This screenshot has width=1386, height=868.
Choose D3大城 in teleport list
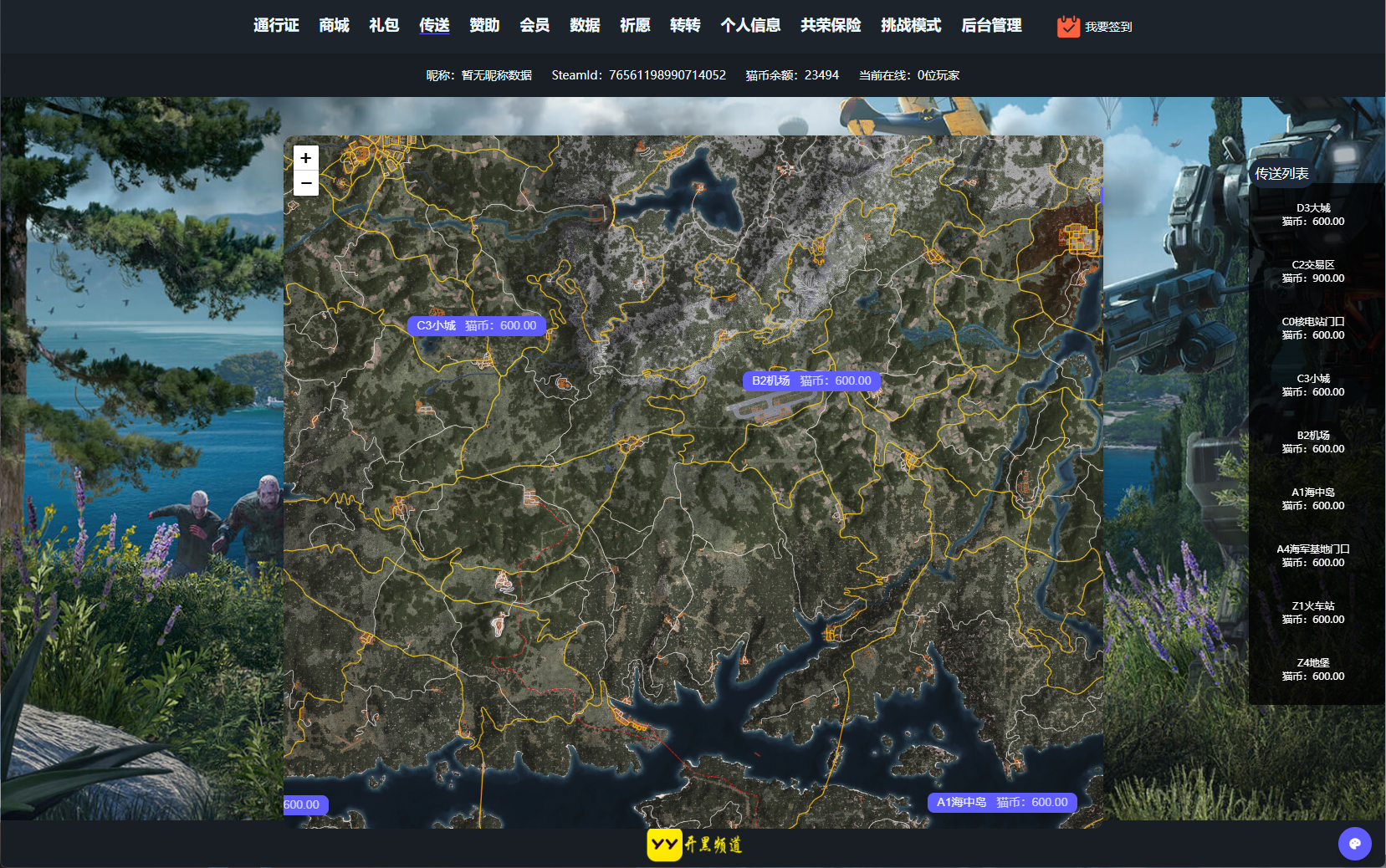[x=1313, y=215]
